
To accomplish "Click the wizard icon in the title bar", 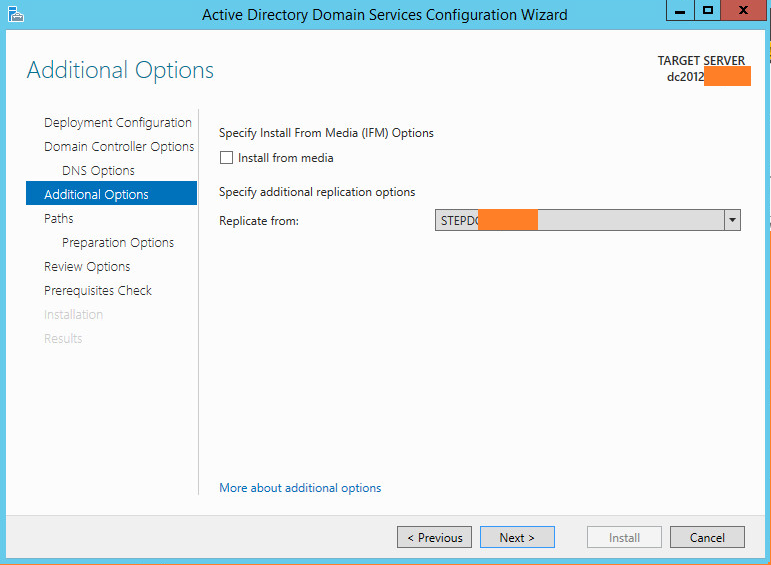I will [x=15, y=14].
